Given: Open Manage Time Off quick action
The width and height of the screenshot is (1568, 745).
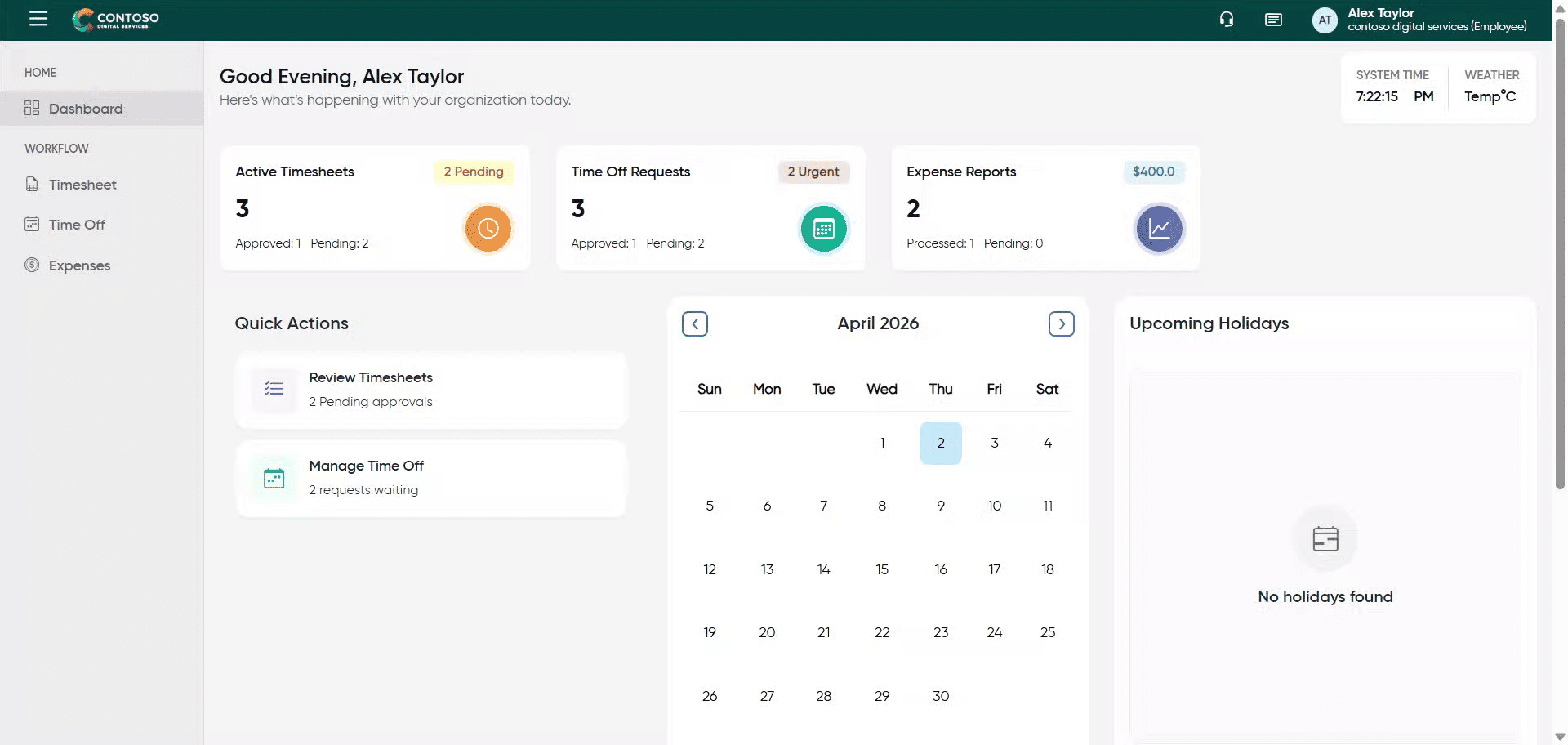Looking at the screenshot, I should coord(431,478).
